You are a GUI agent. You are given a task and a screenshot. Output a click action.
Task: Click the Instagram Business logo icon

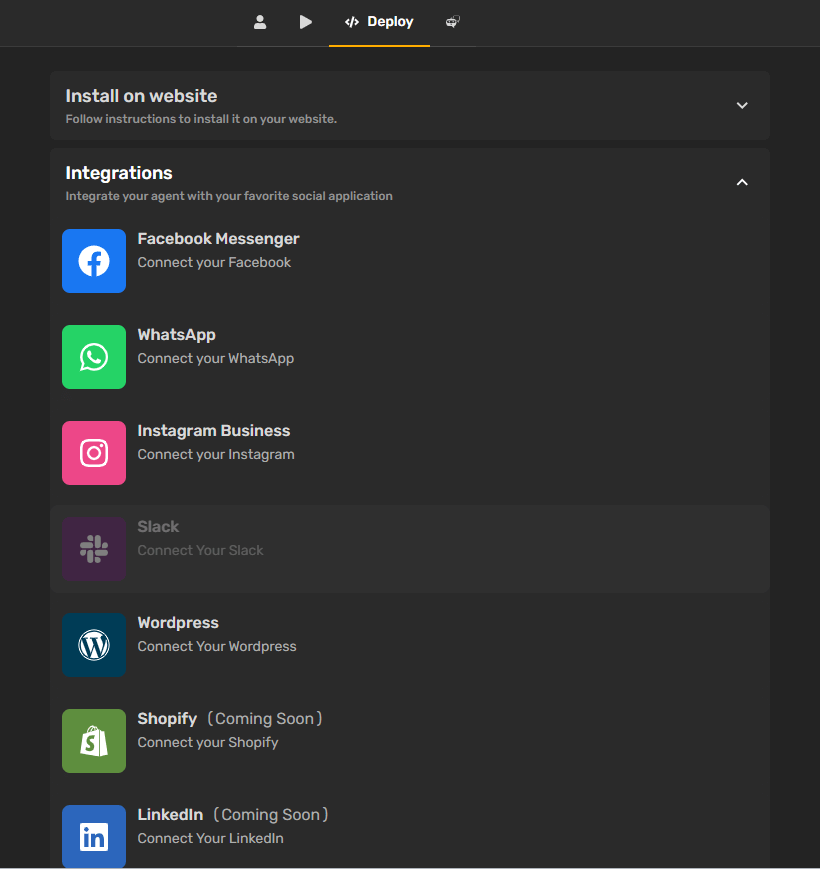tap(94, 453)
